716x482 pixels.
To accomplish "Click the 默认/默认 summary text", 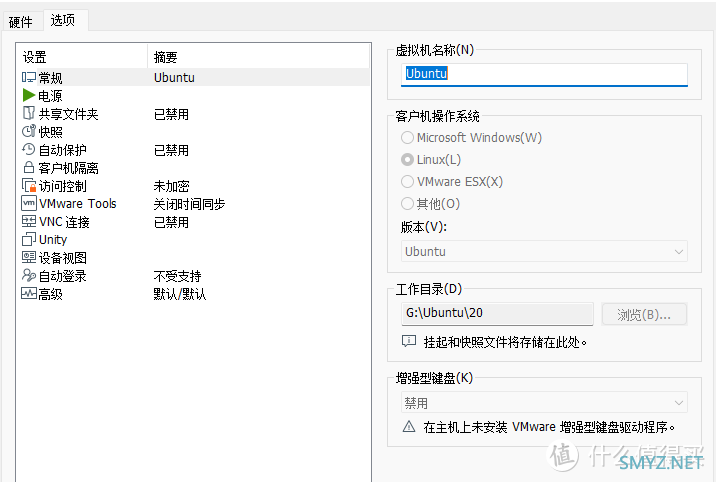I will tap(179, 294).
